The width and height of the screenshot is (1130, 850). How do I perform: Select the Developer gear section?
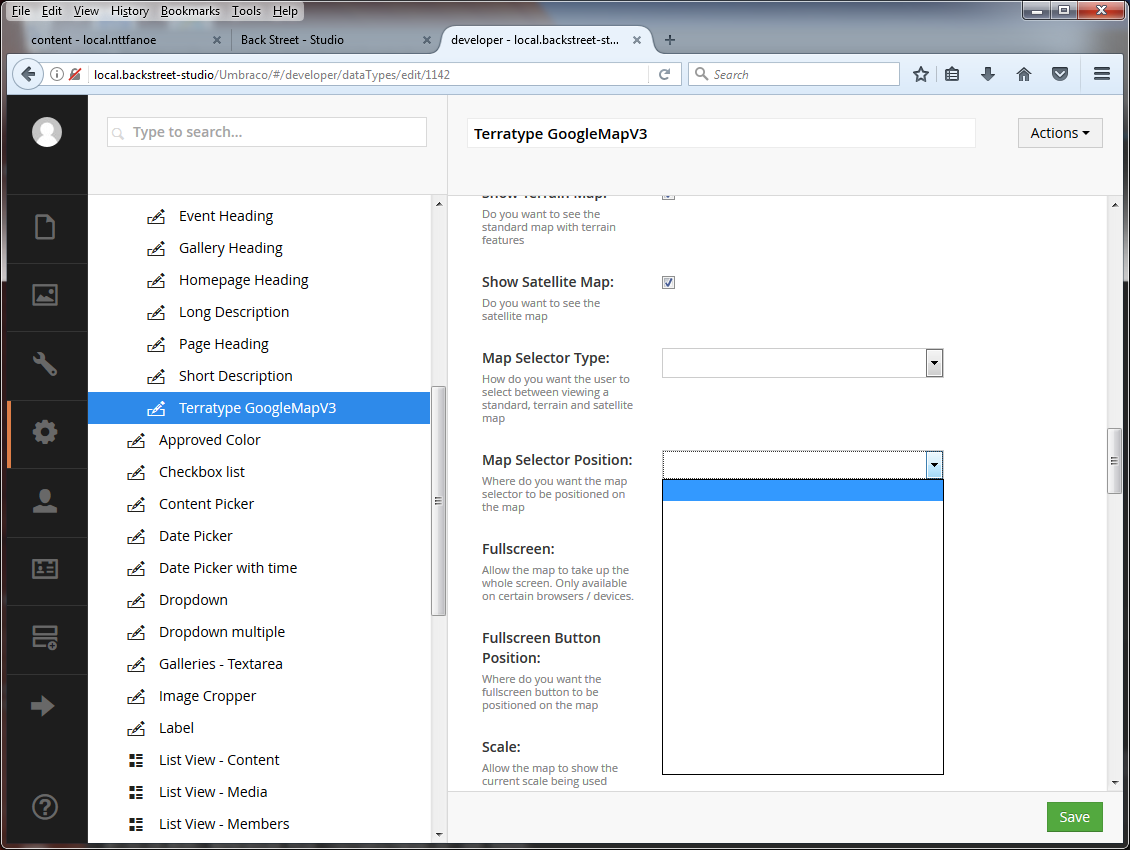pyautogui.click(x=45, y=432)
